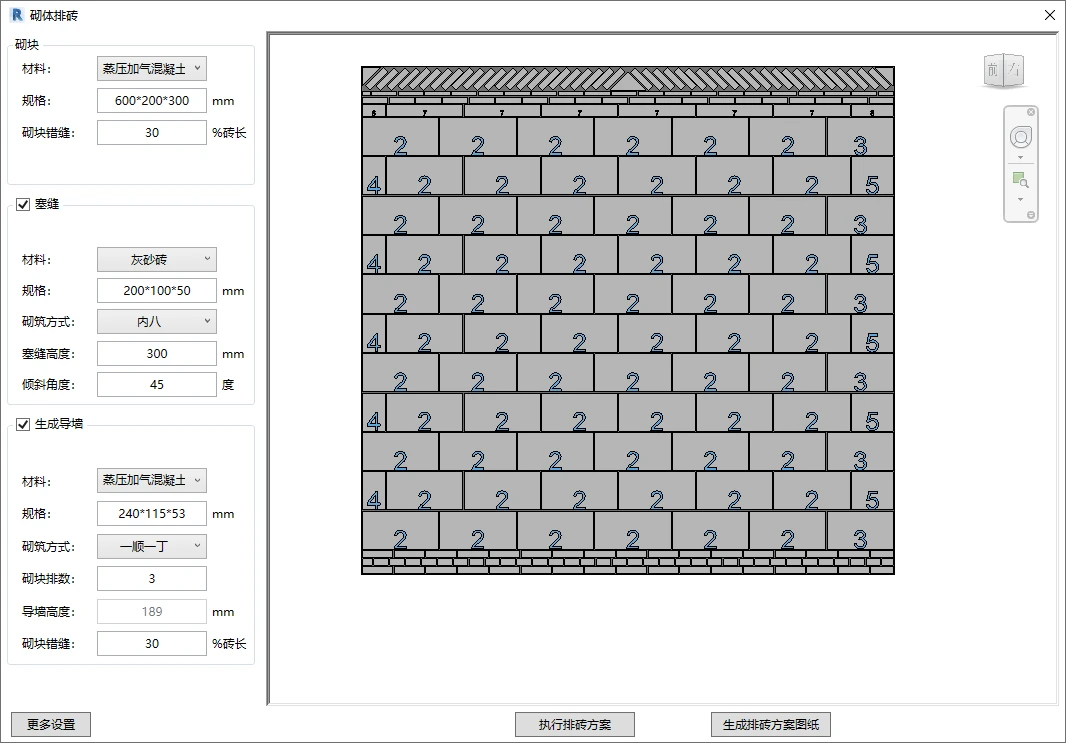Click the 倾斜角度 label
1066x743 pixels.
(x=48, y=385)
